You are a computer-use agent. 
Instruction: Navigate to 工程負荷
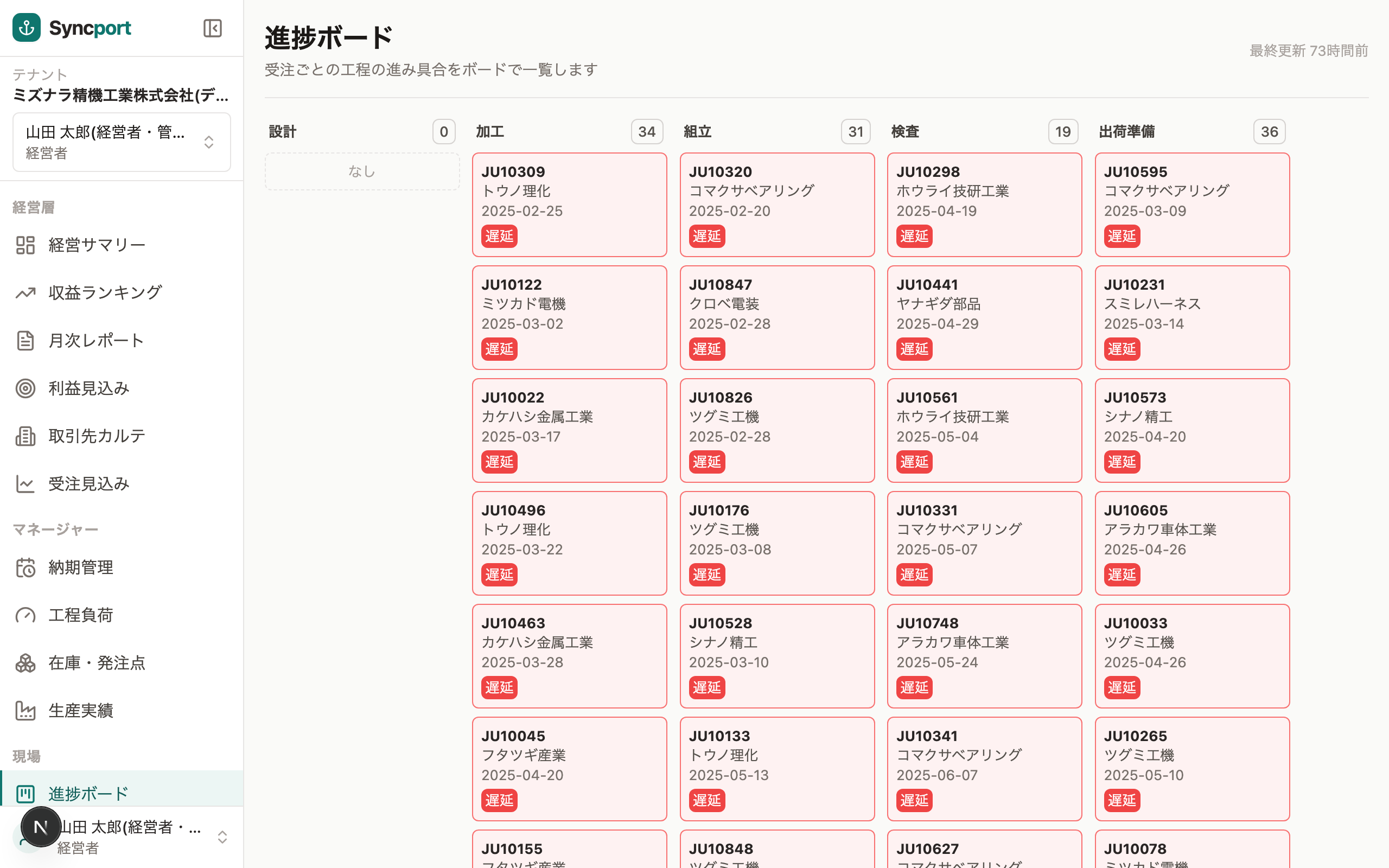coord(122,615)
